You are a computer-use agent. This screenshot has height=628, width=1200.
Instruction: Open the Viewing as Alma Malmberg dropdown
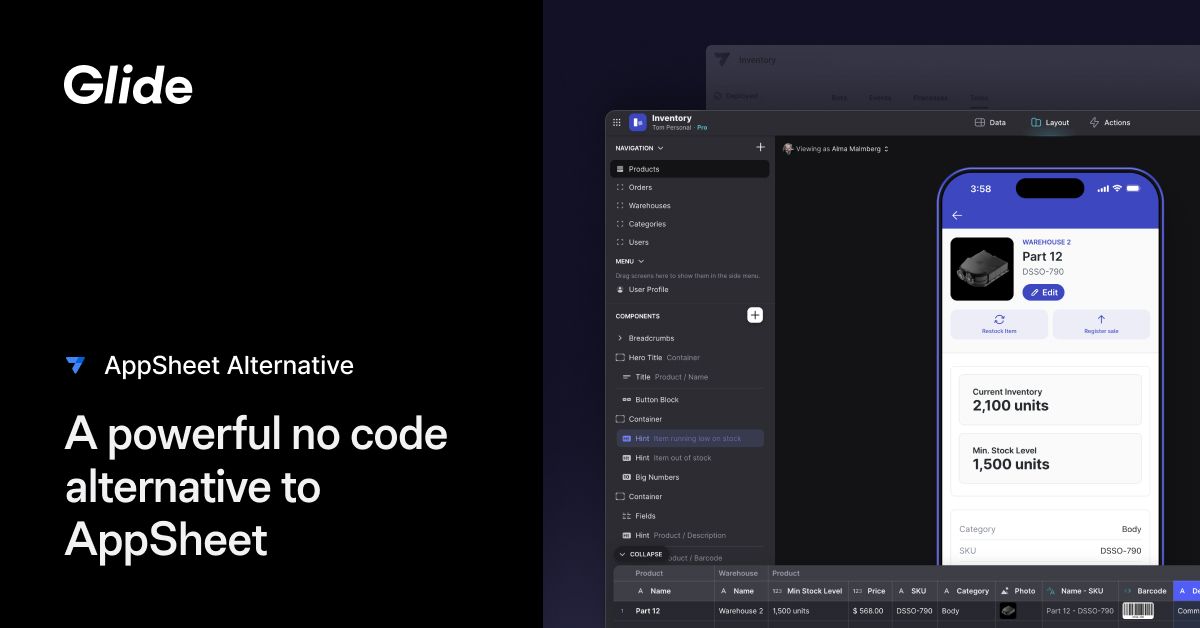coord(836,148)
